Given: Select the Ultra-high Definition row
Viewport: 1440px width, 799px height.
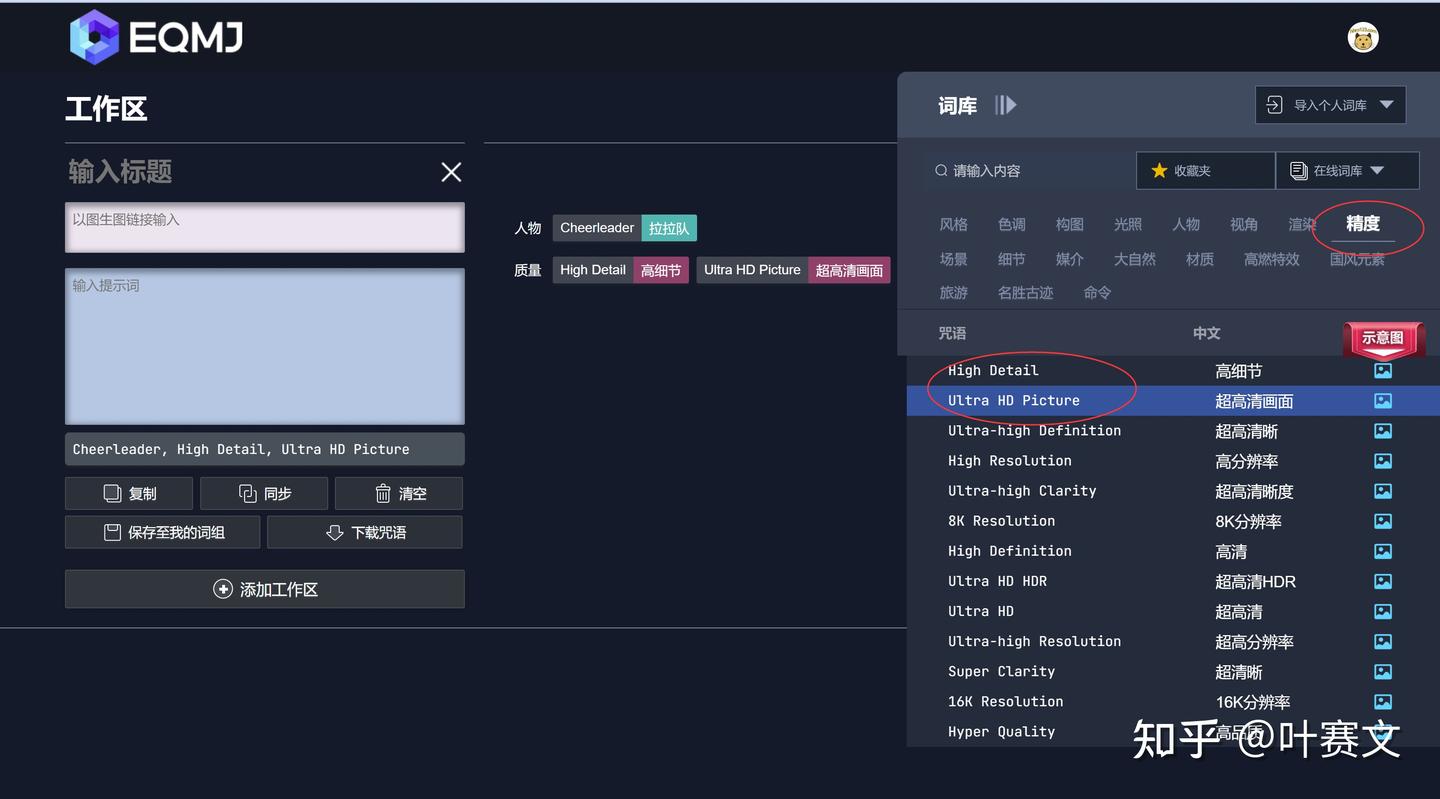Looking at the screenshot, I should (1173, 431).
